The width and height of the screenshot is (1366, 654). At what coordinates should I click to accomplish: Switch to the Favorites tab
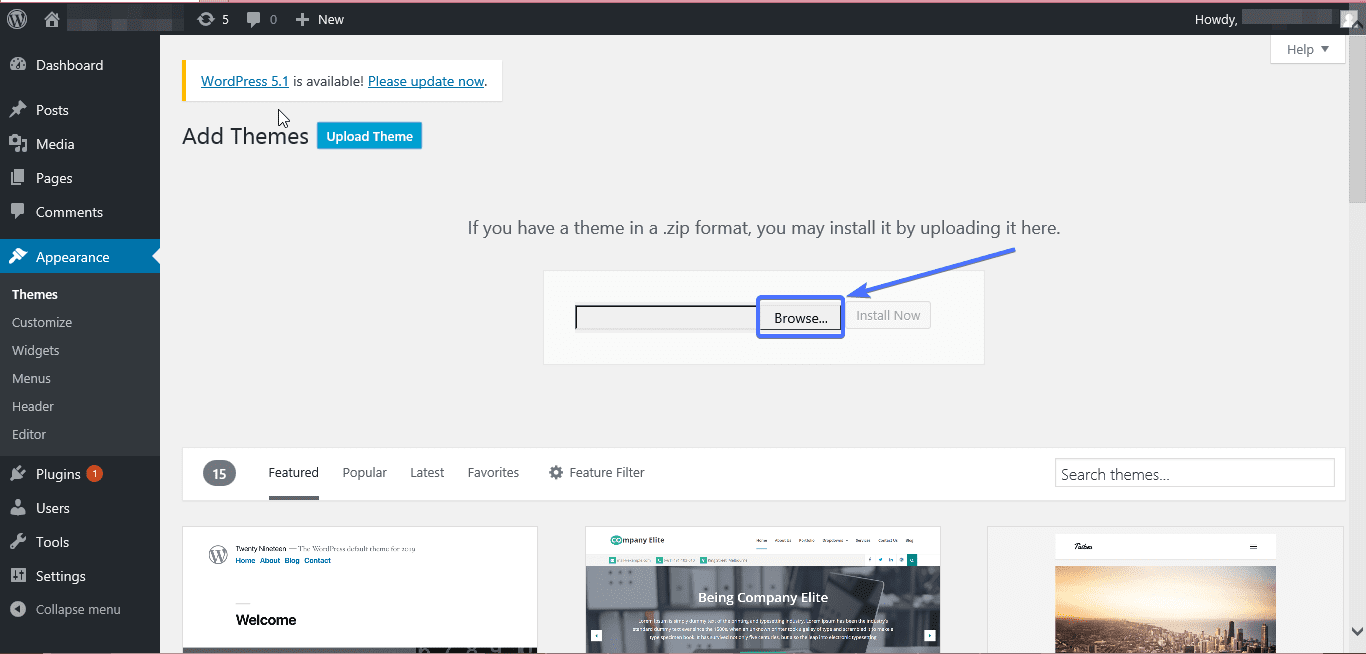click(x=493, y=473)
